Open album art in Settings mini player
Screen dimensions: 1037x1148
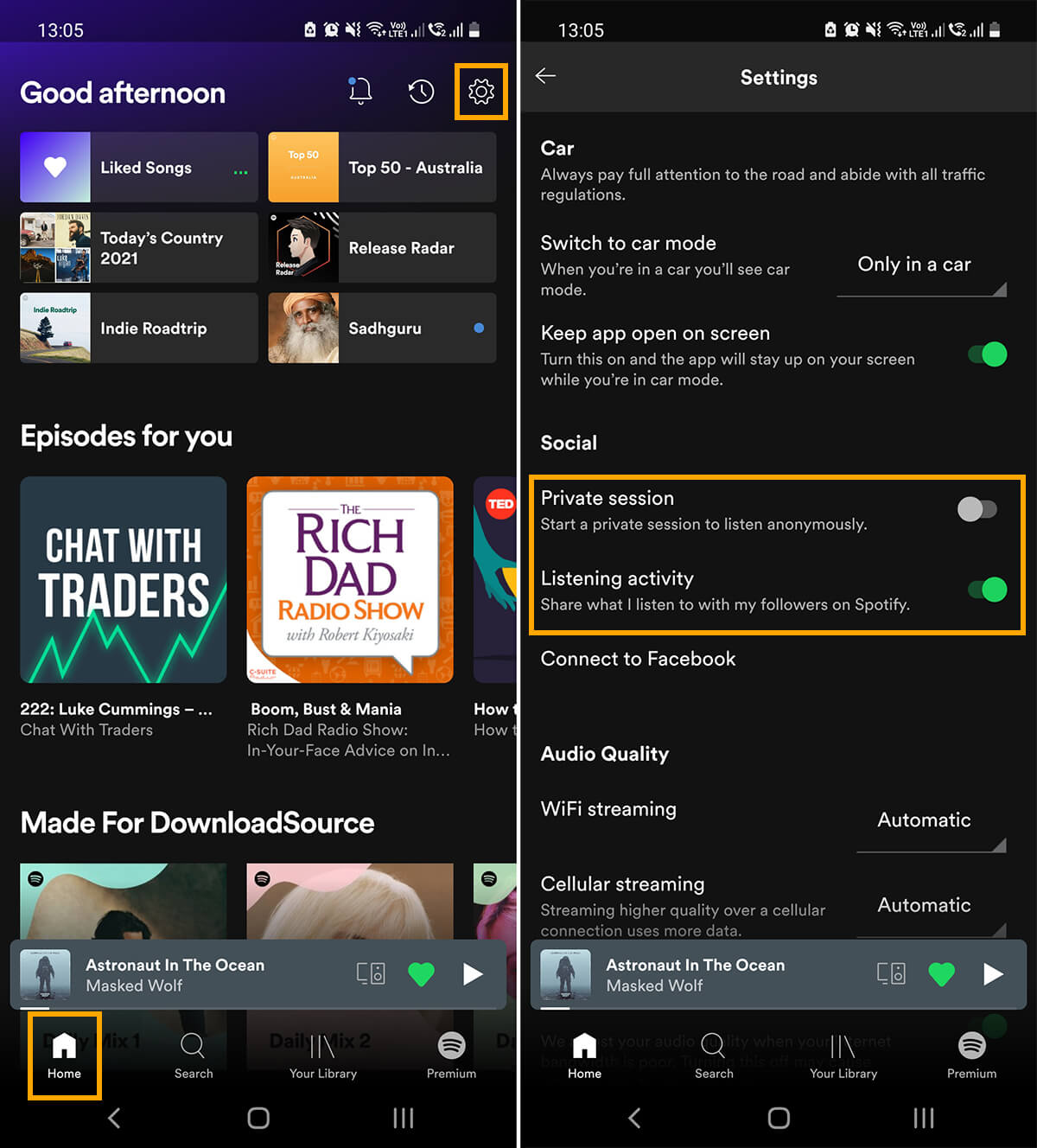(x=565, y=974)
